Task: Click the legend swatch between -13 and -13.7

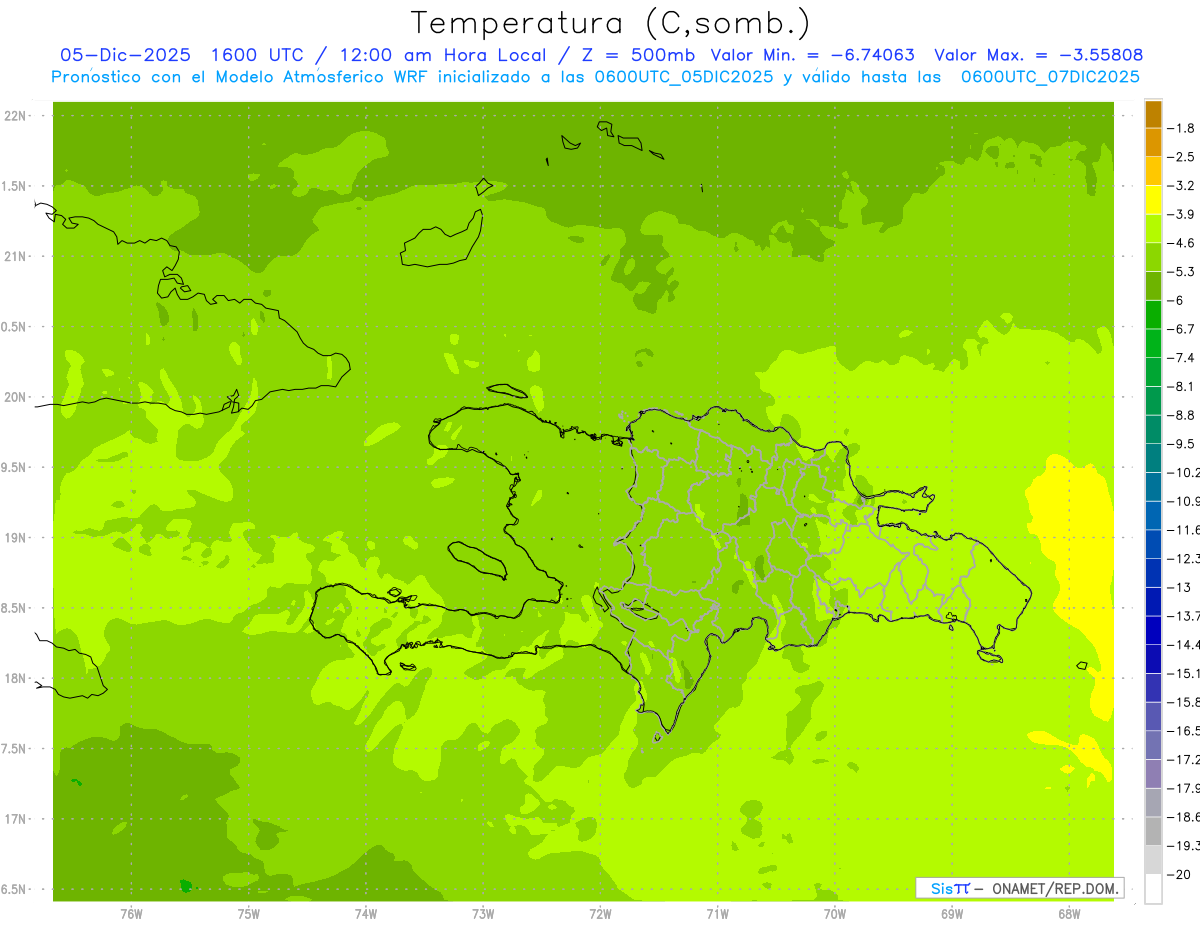Action: tap(1153, 602)
